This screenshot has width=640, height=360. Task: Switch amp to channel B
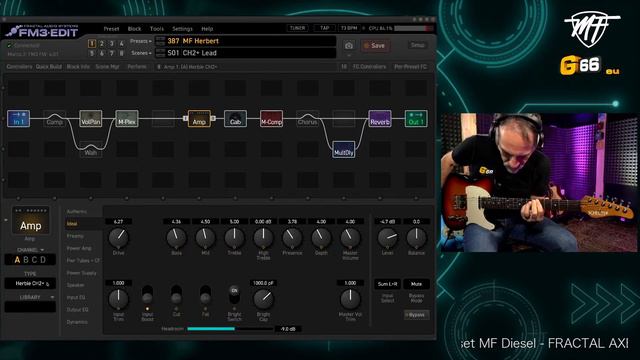click(26, 260)
